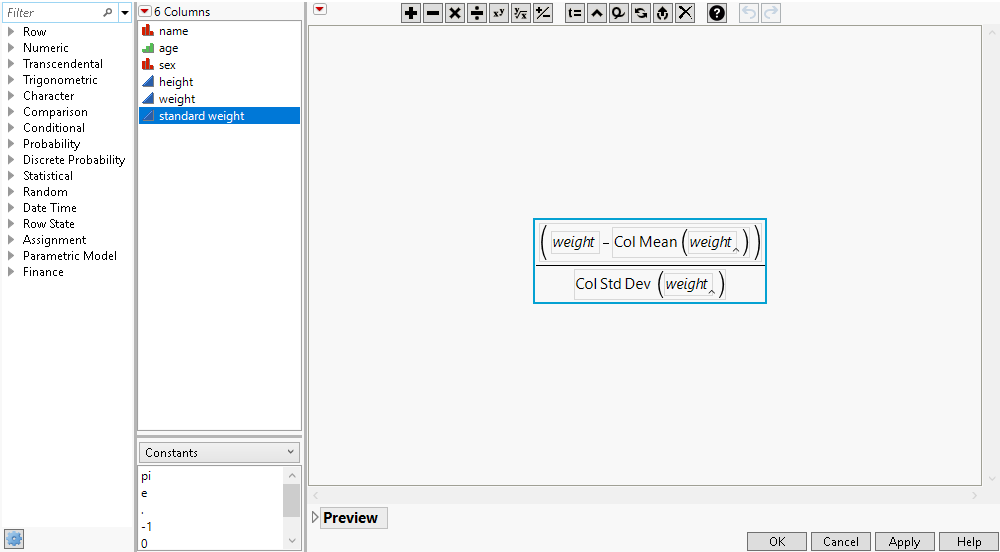The width and height of the screenshot is (1000, 552).
Task: Select the Discrete Probability function group
Action: (x=74, y=160)
